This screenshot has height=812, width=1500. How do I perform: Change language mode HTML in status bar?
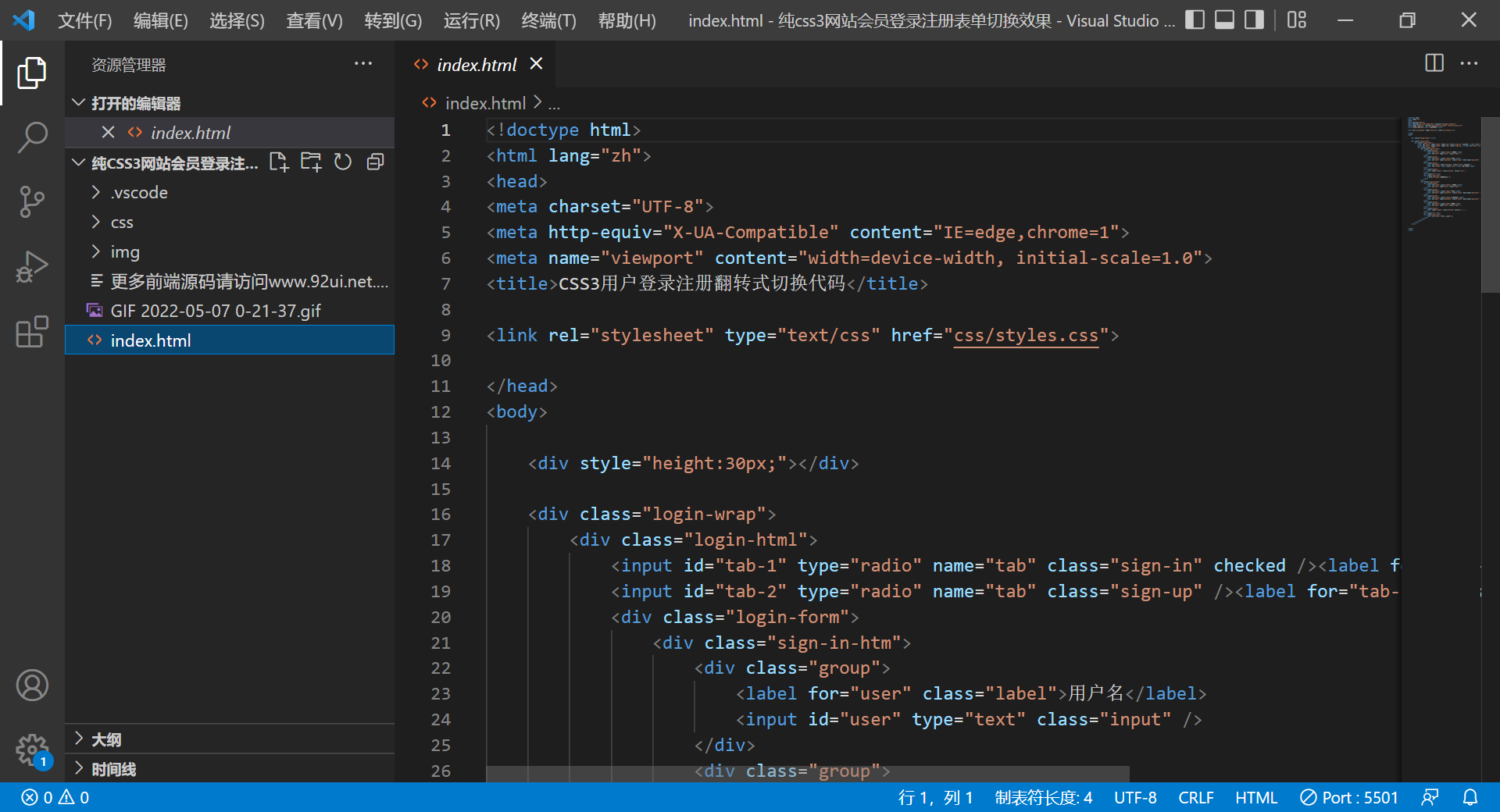1256,797
